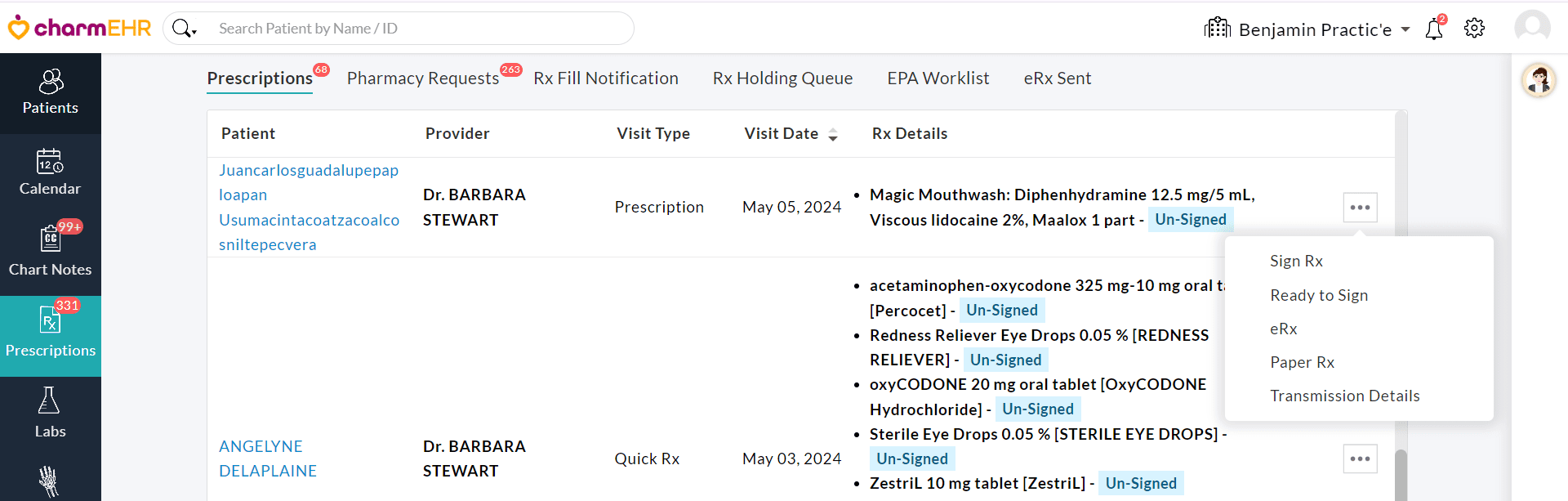Open the Patients section in sidebar
This screenshot has height=501, width=1568.
pos(50,92)
